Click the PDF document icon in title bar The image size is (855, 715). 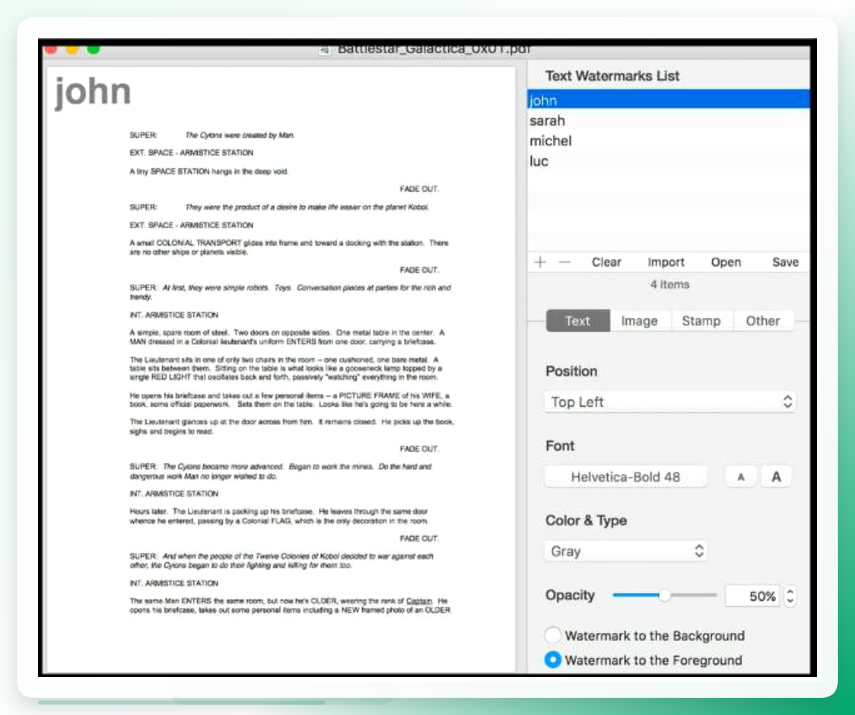324,50
